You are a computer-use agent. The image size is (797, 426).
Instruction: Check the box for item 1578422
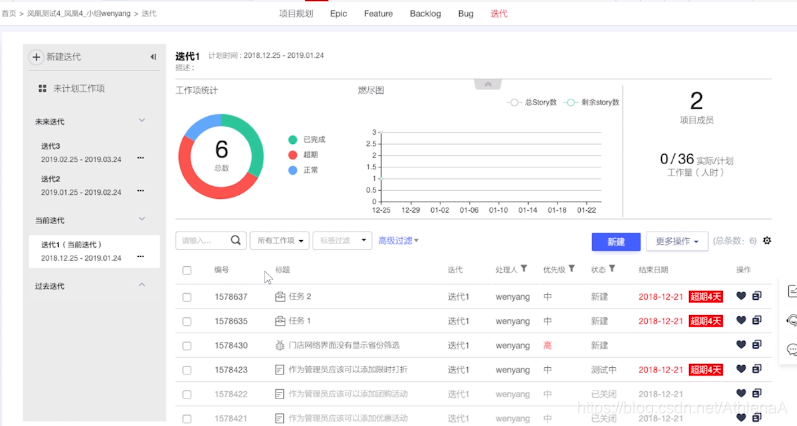[187, 394]
